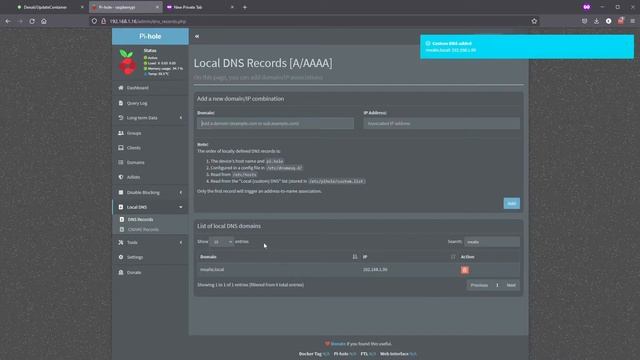Image resolution: width=640 pixels, height=360 pixels.
Task: Click the Query Log file icon
Action: click(121, 103)
